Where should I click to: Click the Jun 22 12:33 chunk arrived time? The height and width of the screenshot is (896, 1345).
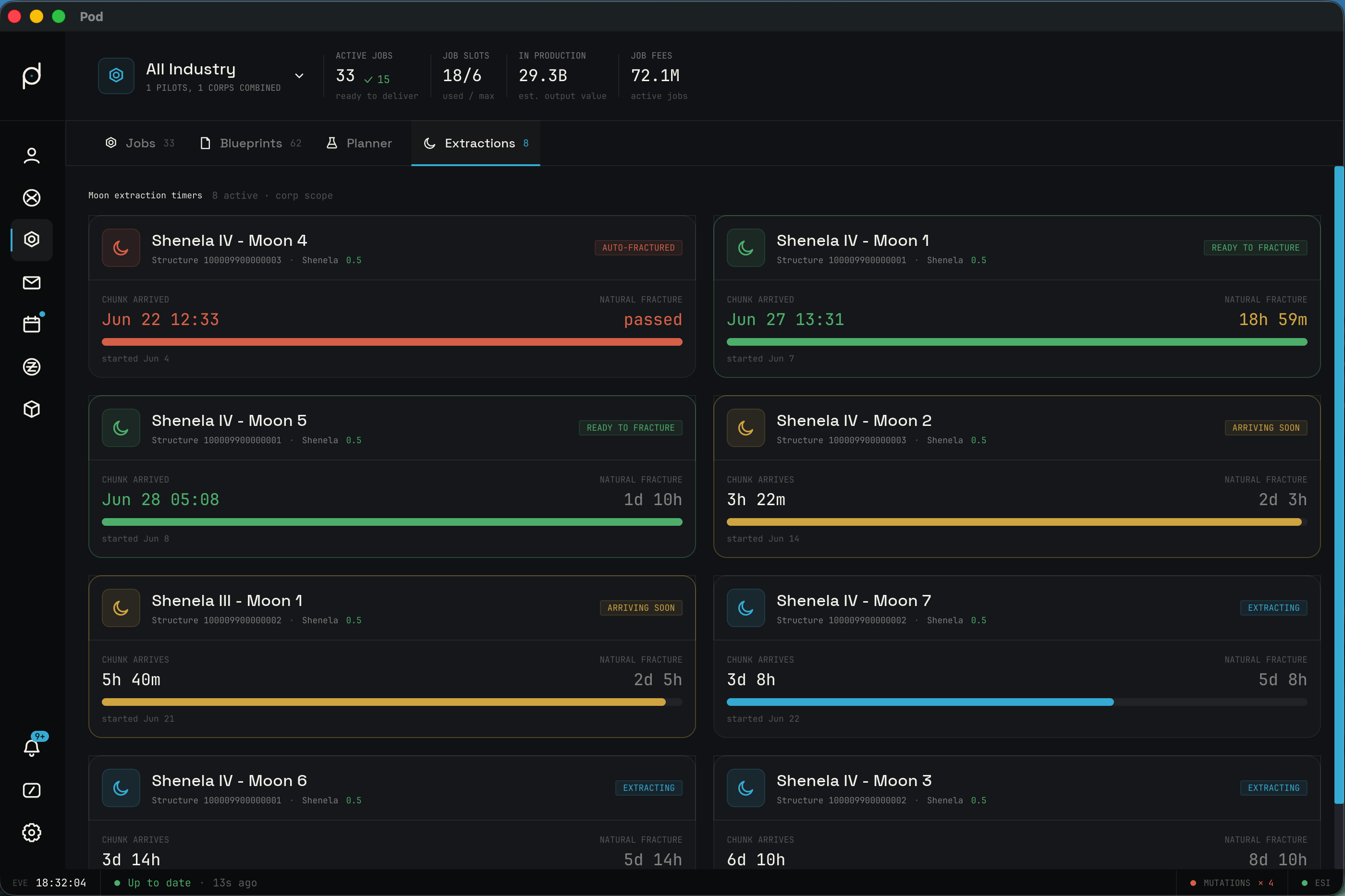(x=160, y=319)
